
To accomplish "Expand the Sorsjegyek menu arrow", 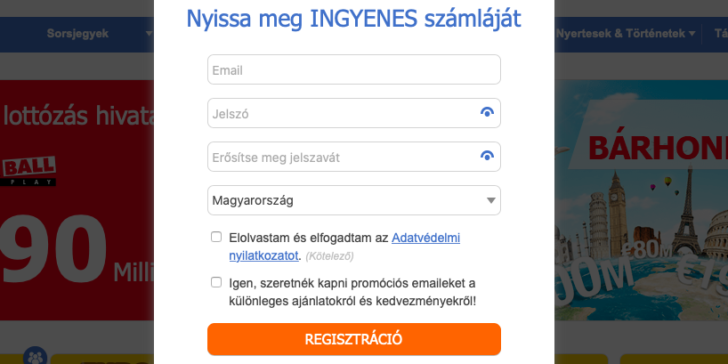I will [x=149, y=33].
